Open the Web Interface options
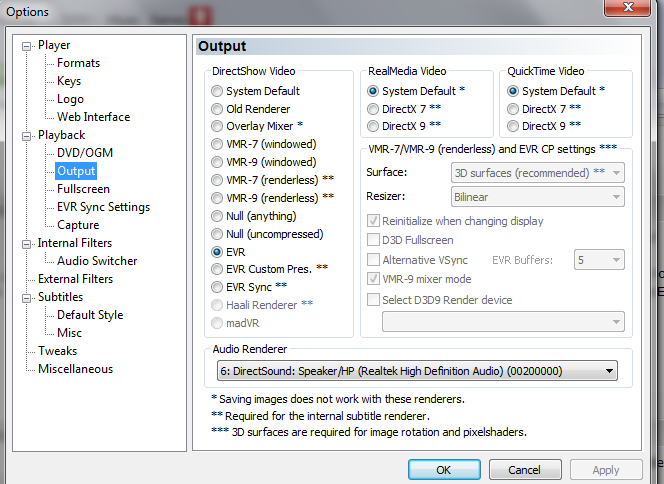Screen dimensions: 664x484 94,117
